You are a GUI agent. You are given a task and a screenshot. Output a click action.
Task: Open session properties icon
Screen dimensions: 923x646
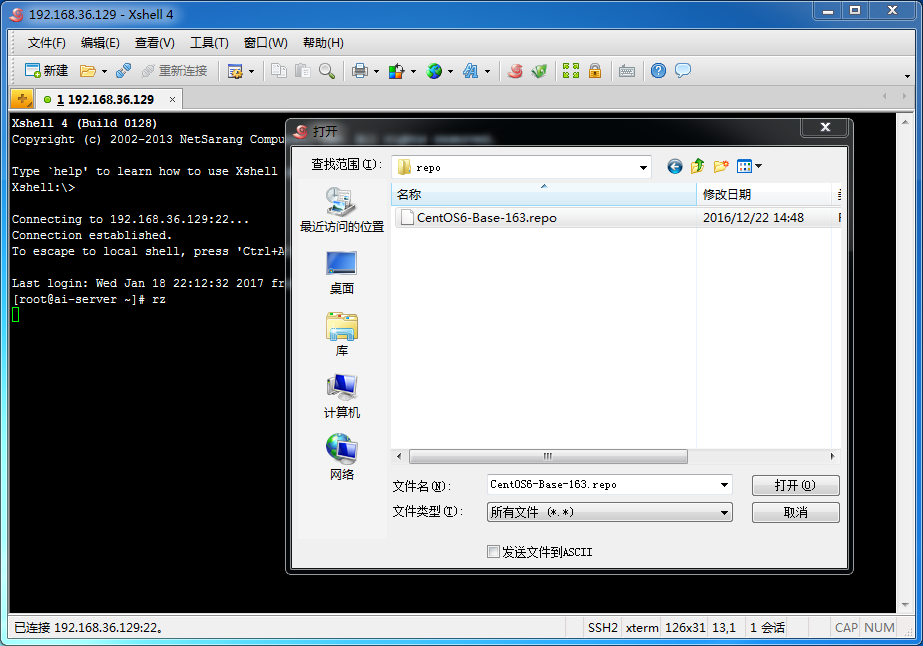235,71
